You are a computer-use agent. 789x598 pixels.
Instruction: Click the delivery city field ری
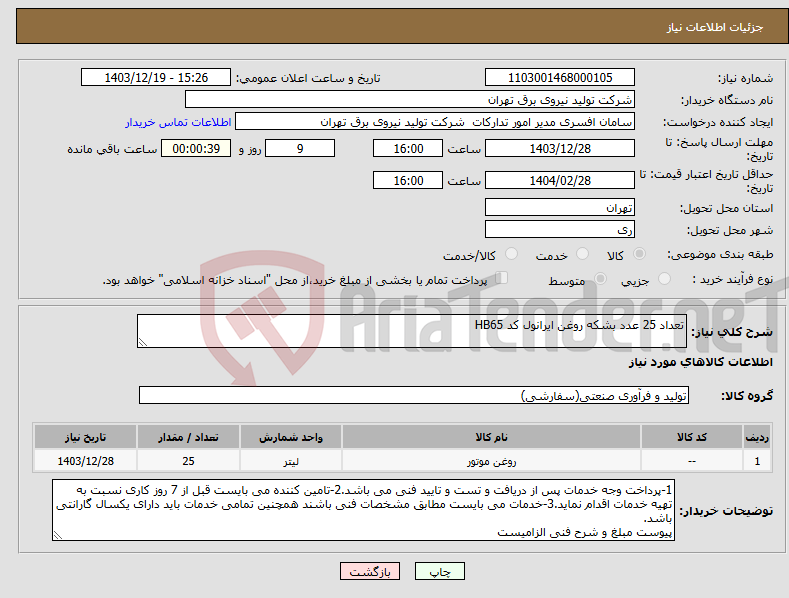pos(560,230)
